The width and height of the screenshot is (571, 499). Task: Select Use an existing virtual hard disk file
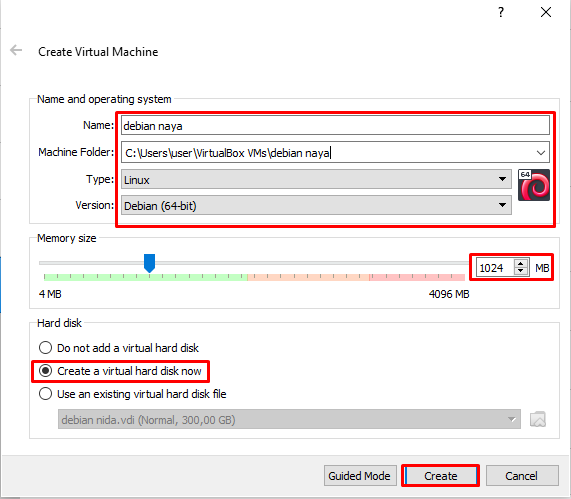tap(133, 394)
